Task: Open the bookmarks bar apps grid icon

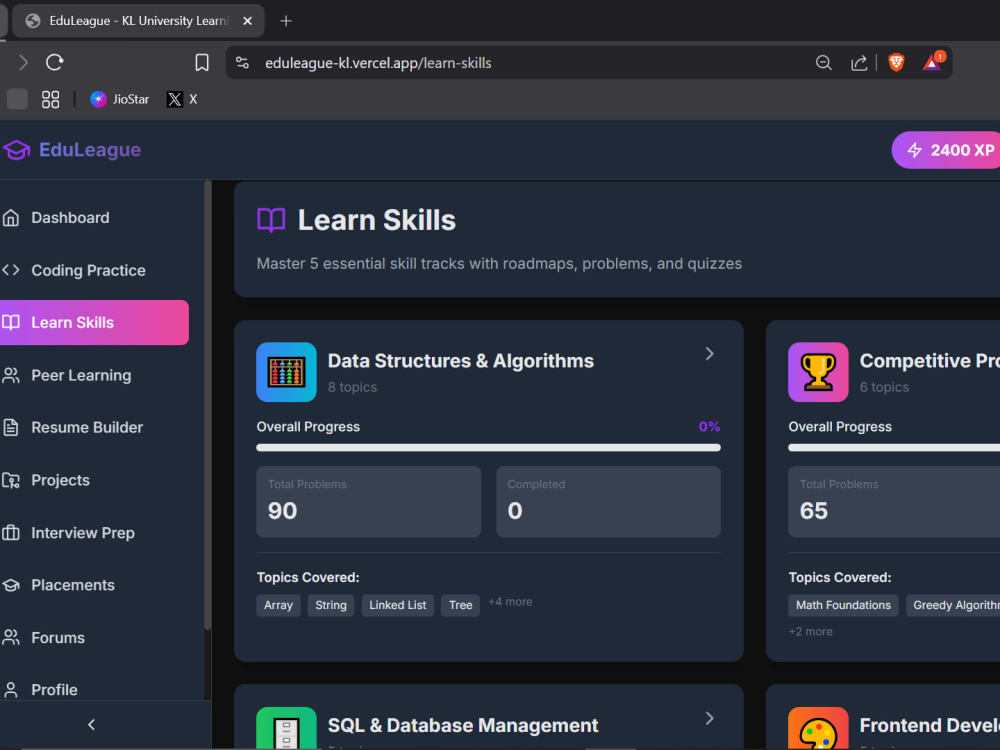Action: [x=50, y=99]
